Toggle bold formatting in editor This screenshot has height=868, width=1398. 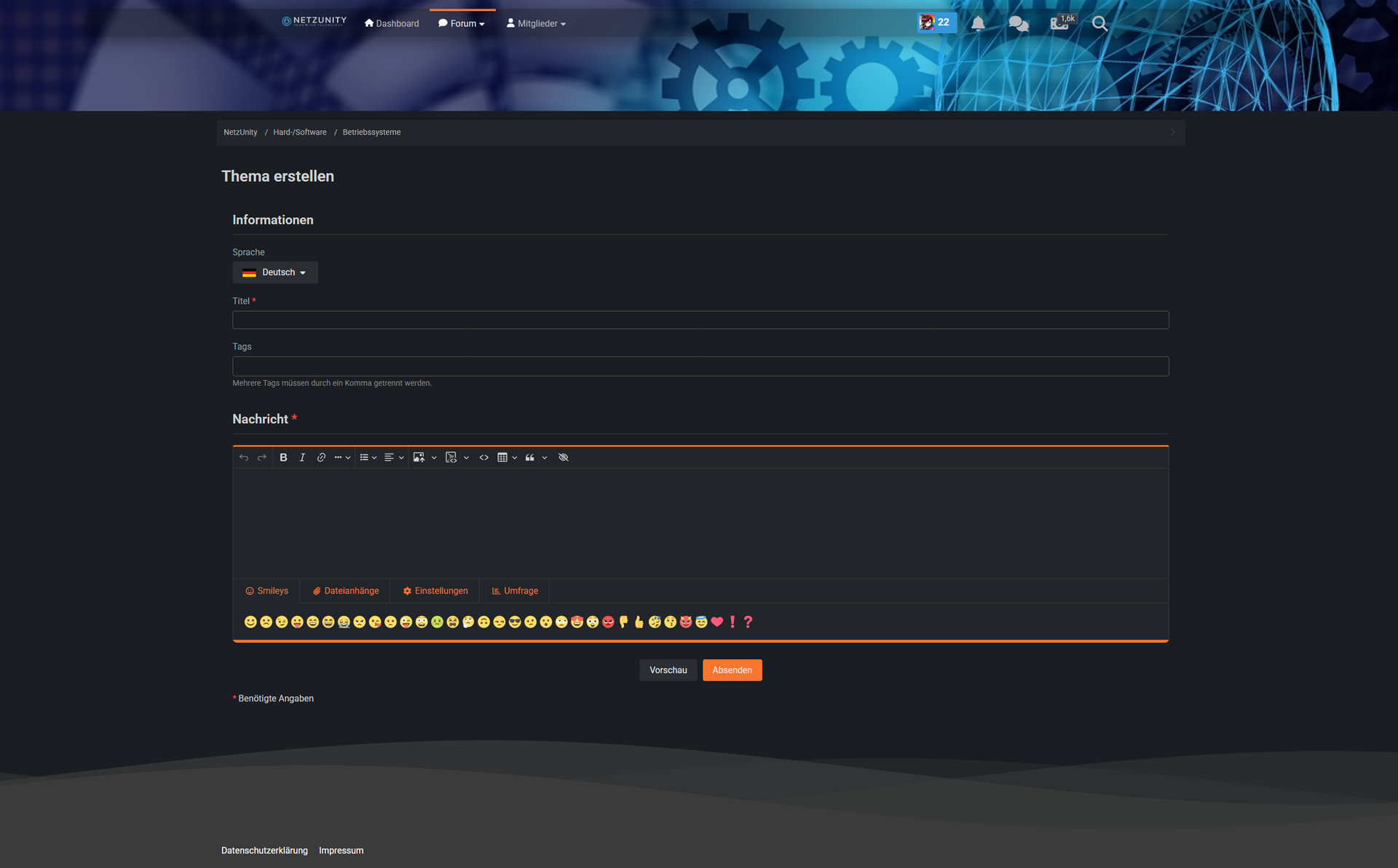click(x=283, y=457)
